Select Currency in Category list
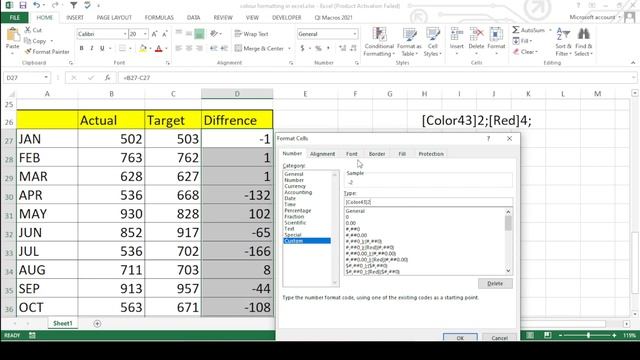640x360 pixels. pos(295,186)
